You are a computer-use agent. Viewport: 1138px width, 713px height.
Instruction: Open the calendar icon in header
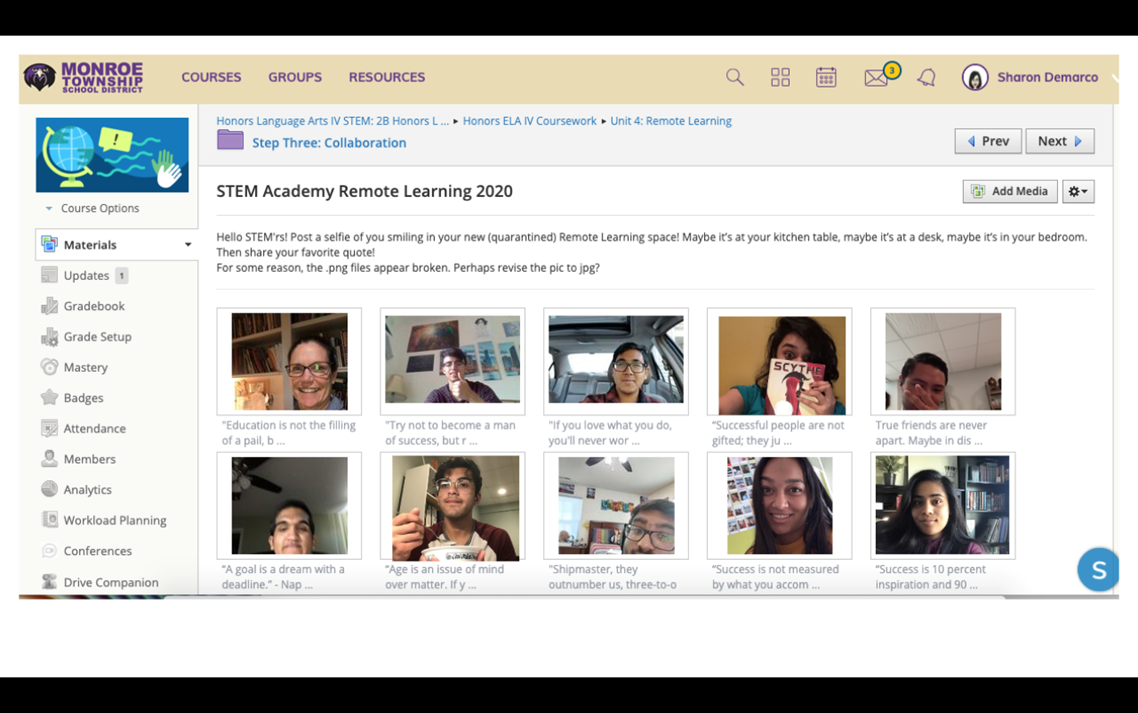pos(826,78)
